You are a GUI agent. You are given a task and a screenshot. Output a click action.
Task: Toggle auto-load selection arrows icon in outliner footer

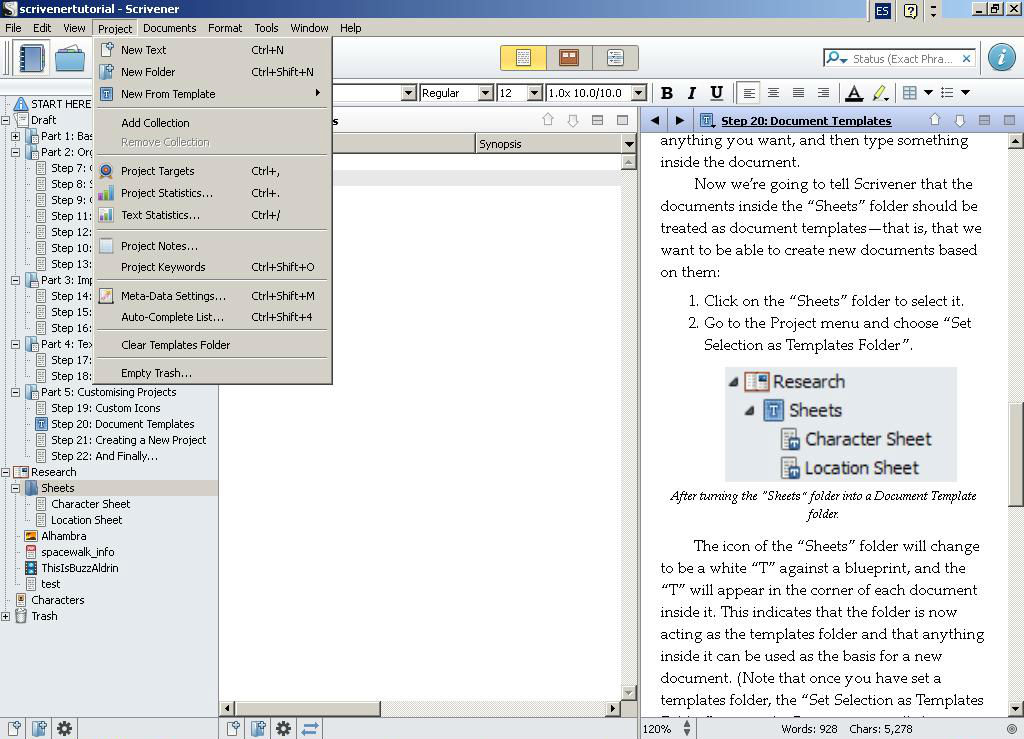310,729
